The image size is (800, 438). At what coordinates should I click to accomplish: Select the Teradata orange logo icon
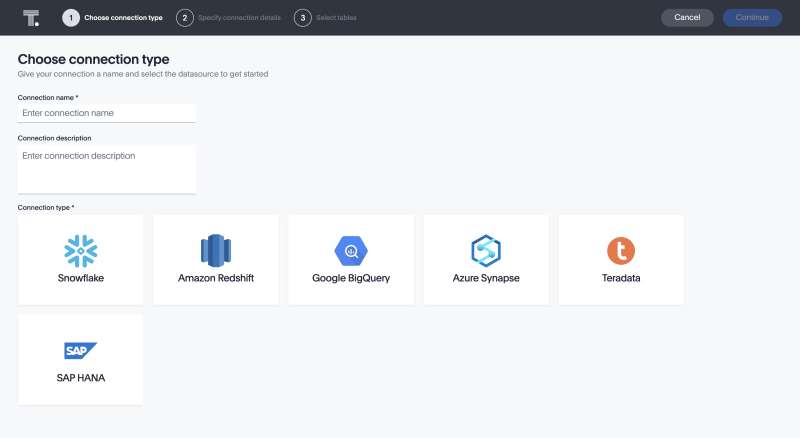(x=621, y=251)
